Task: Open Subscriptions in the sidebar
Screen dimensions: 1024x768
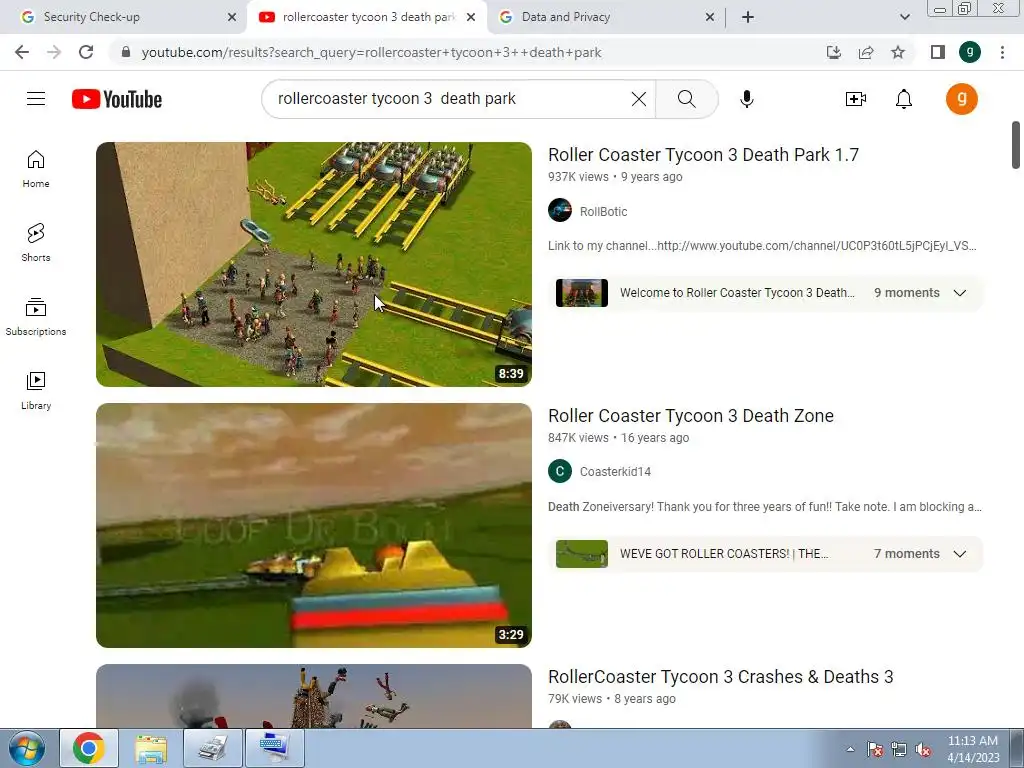Action: pos(36,317)
